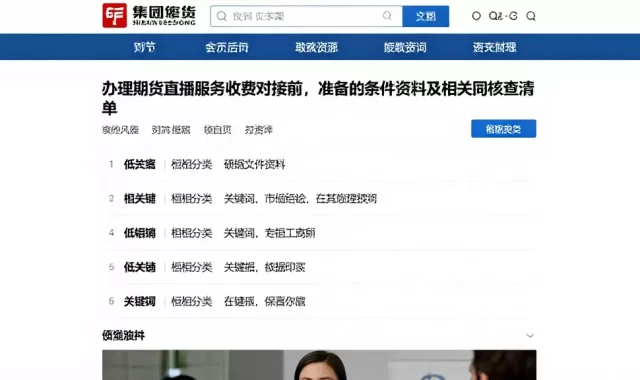
Task: Open the third navigation bar menu item ending 资源
Action: click(316, 47)
